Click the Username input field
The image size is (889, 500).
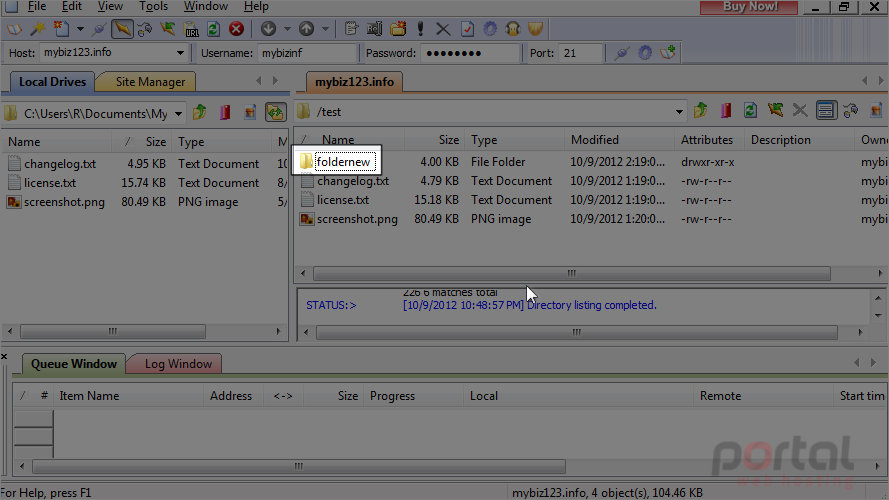point(307,53)
